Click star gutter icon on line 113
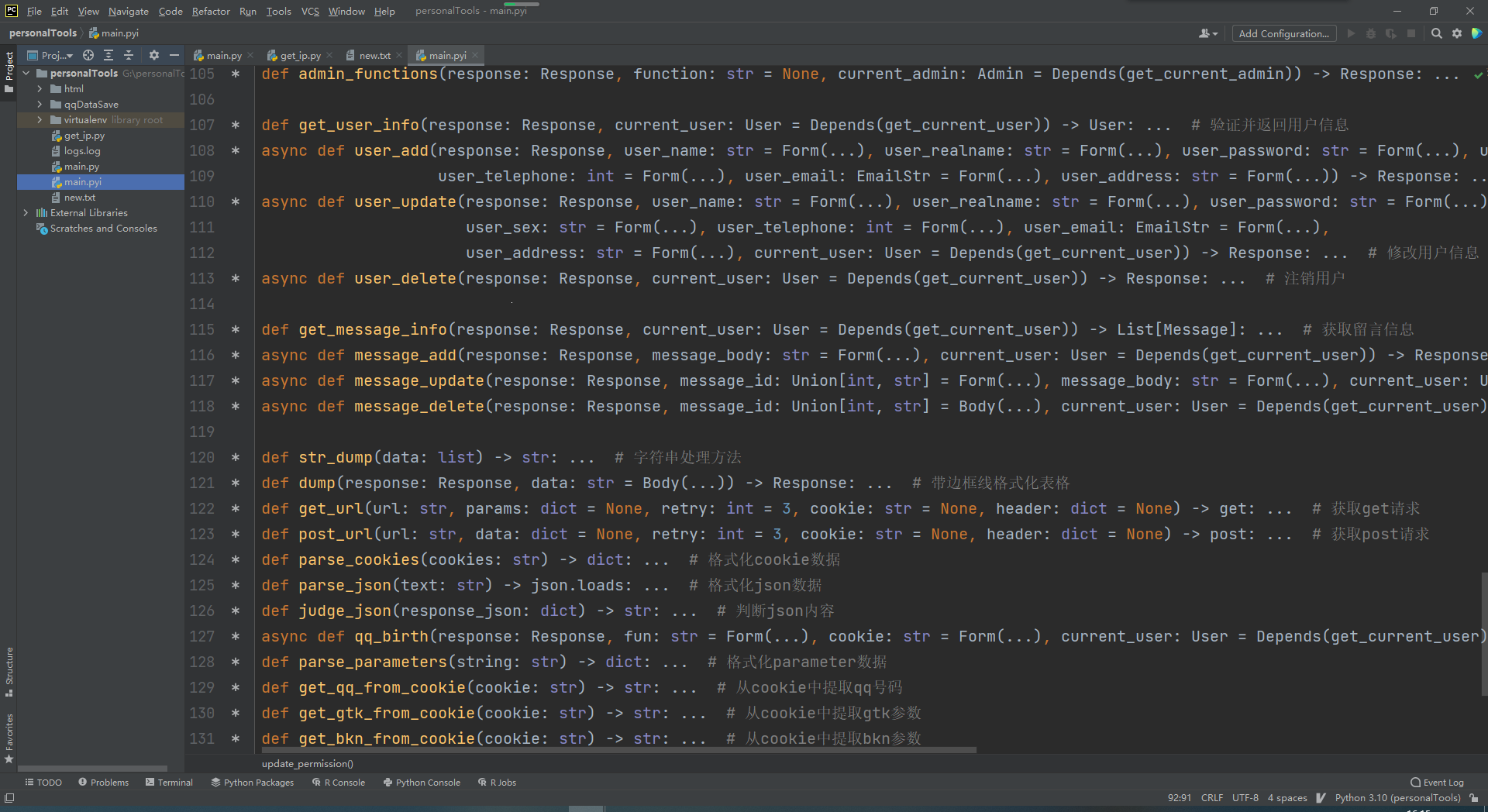The height and width of the screenshot is (812, 1488). pyautogui.click(x=235, y=278)
